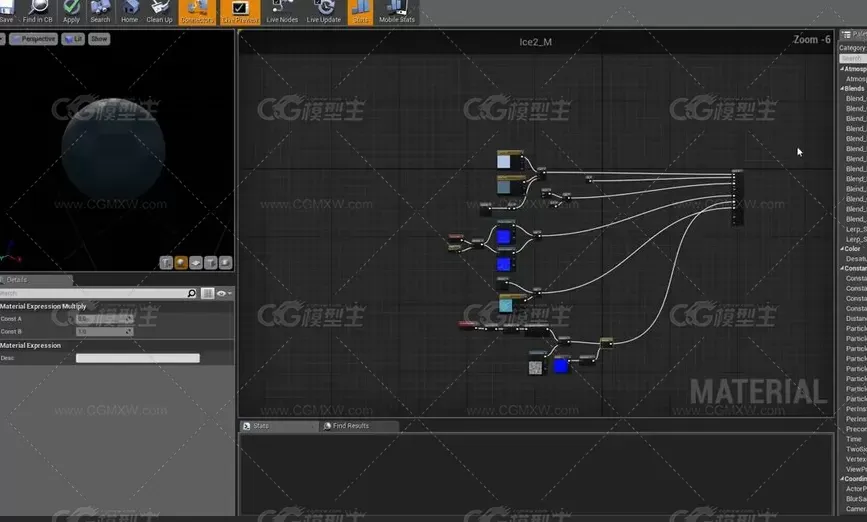The height and width of the screenshot is (522, 867).
Task: Open the Perspective viewport dropdown
Action: click(33, 39)
